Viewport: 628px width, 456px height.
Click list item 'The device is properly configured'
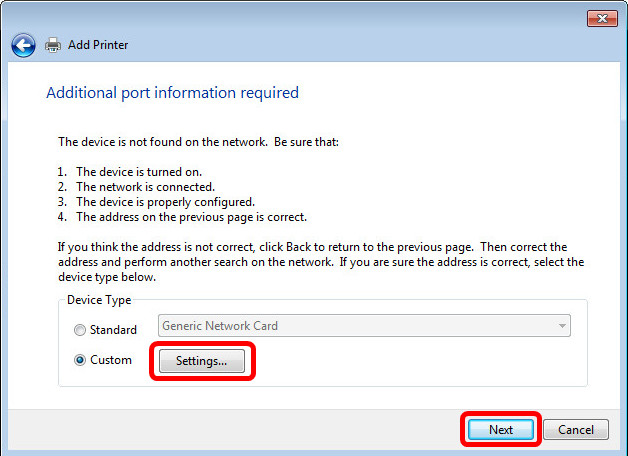pyautogui.click(x=167, y=202)
